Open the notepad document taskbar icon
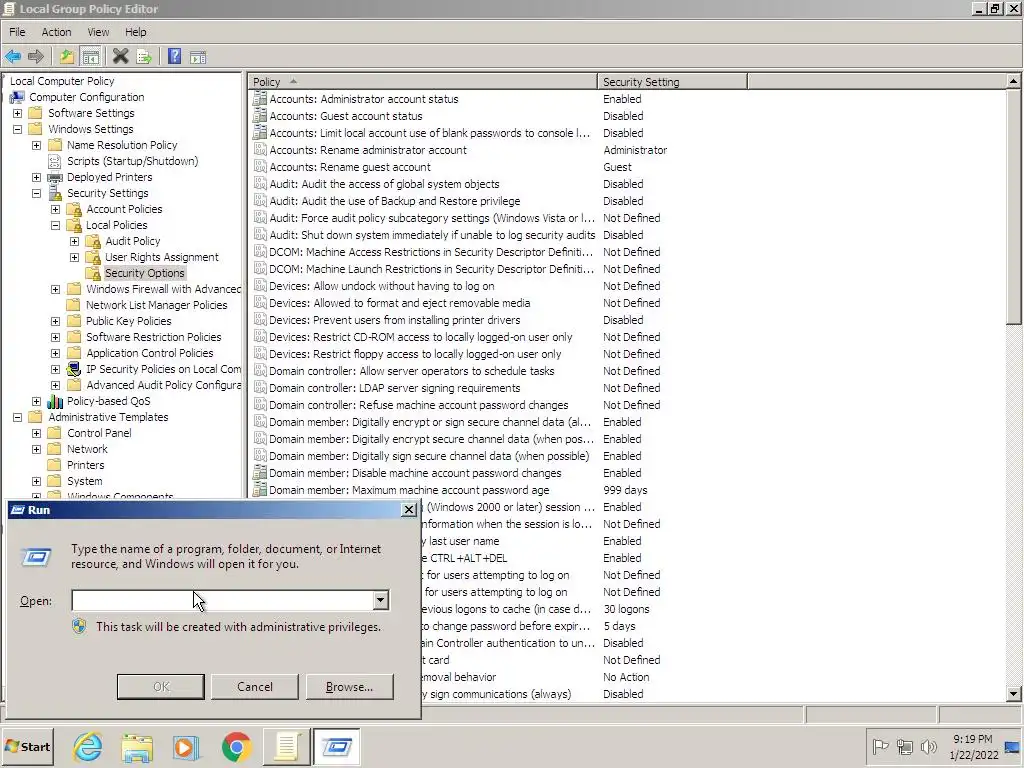Image resolution: width=1024 pixels, height=768 pixels. 286,746
